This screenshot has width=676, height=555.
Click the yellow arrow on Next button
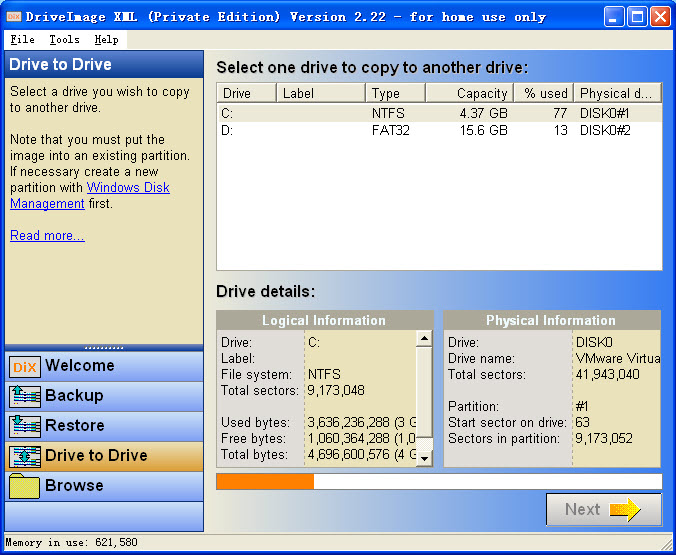pos(624,510)
